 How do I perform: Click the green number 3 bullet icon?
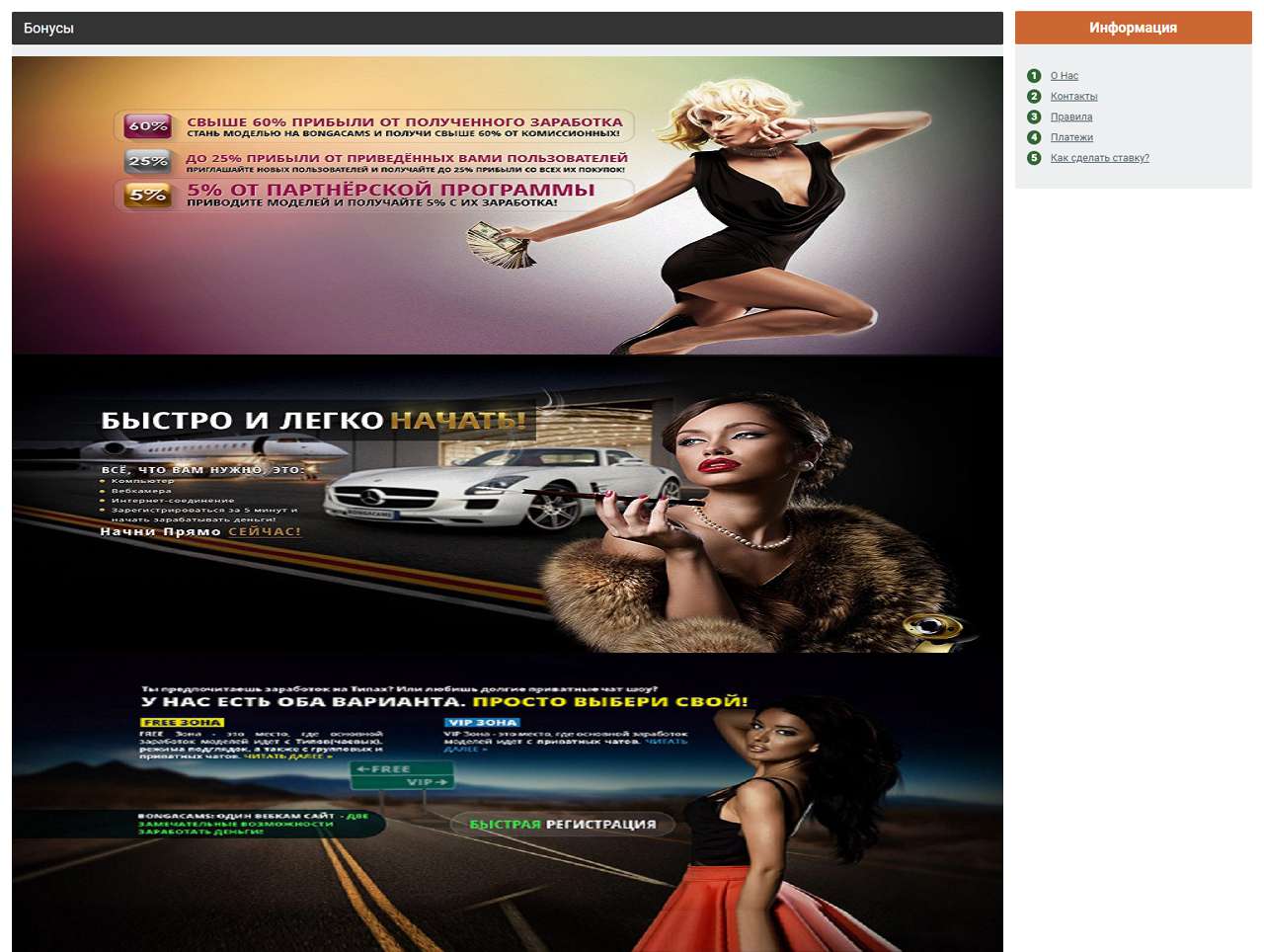[x=1034, y=117]
